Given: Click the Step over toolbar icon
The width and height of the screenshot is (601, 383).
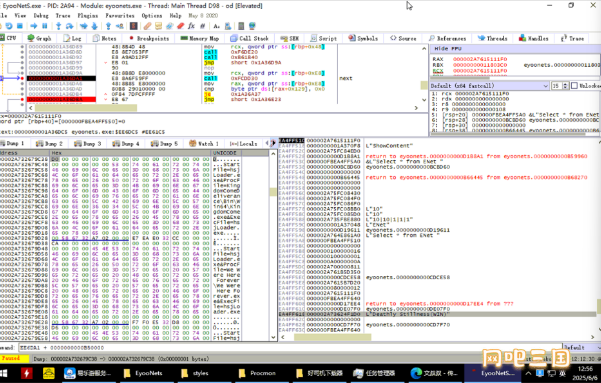Looking at the screenshot, I should click(x=69, y=26).
